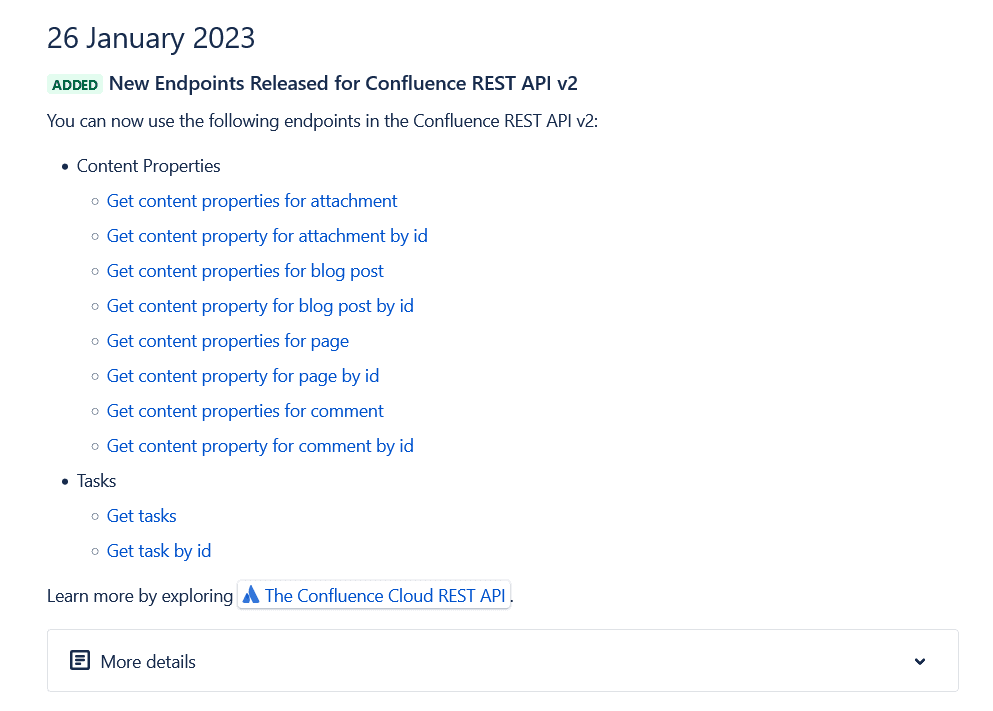Screen dimensions: 993x711
Task: Visit Get content properties for page
Action: [228, 341]
